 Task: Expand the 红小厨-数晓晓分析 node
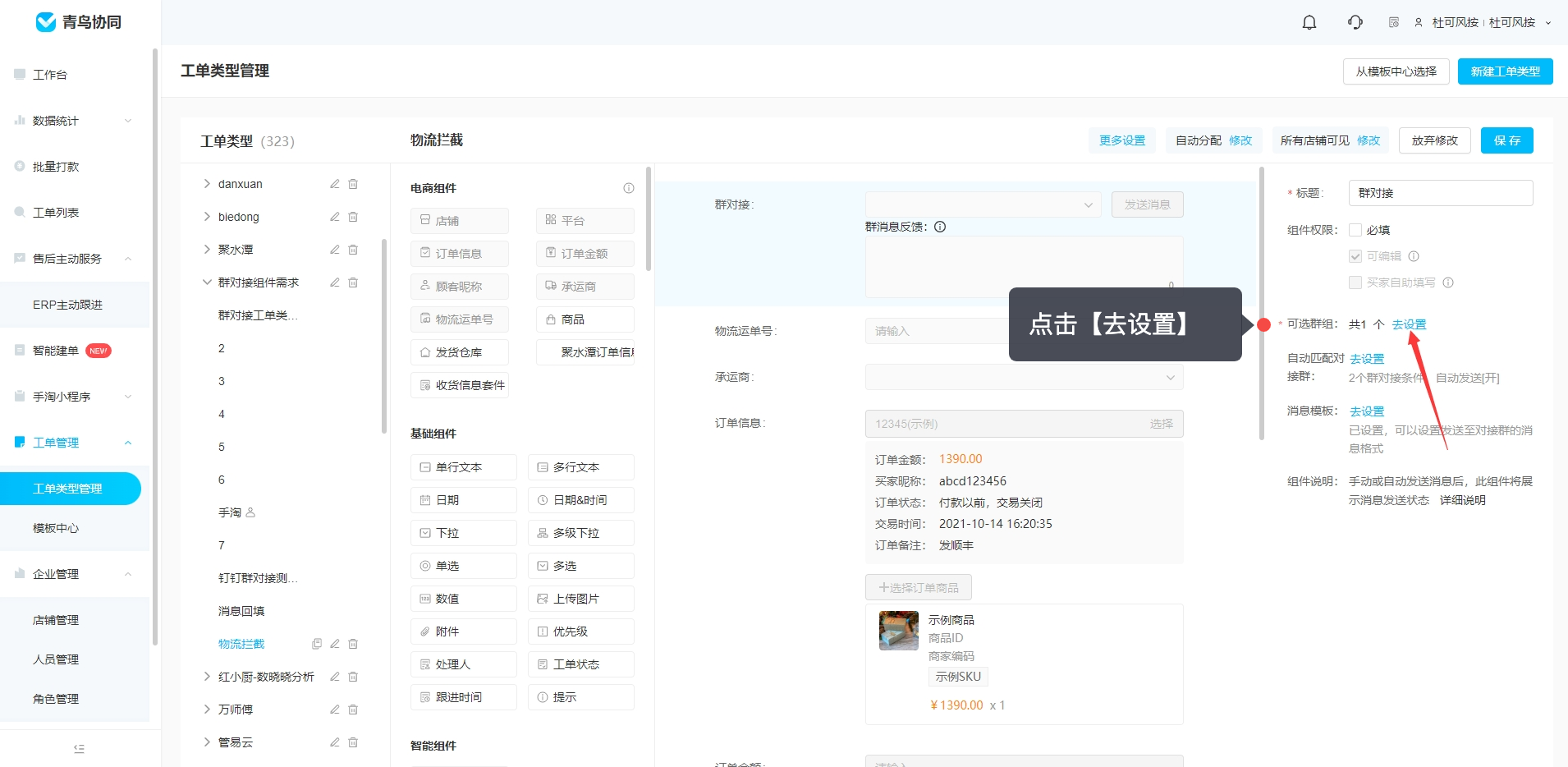tap(207, 677)
